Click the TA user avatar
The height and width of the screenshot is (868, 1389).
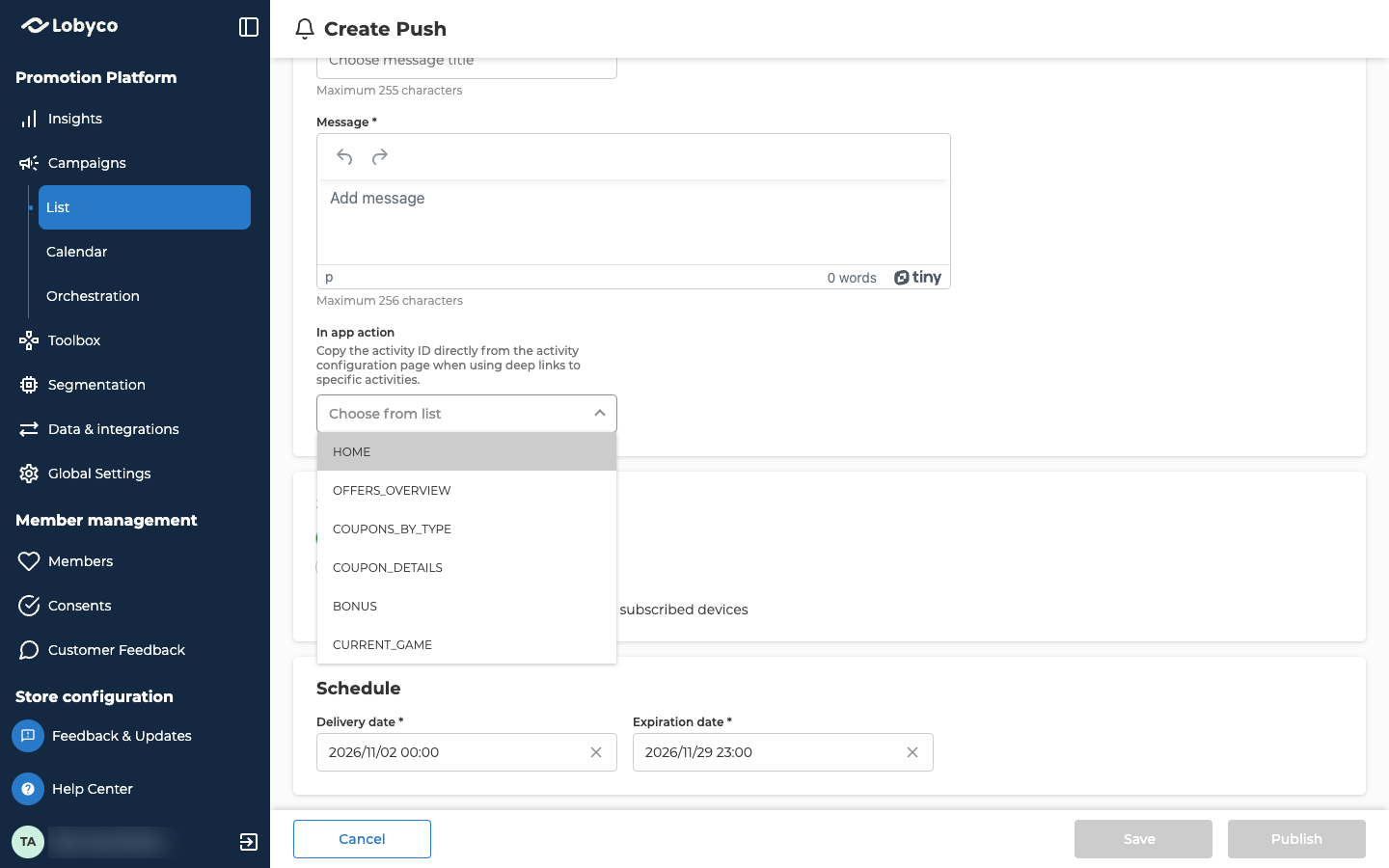[28, 842]
